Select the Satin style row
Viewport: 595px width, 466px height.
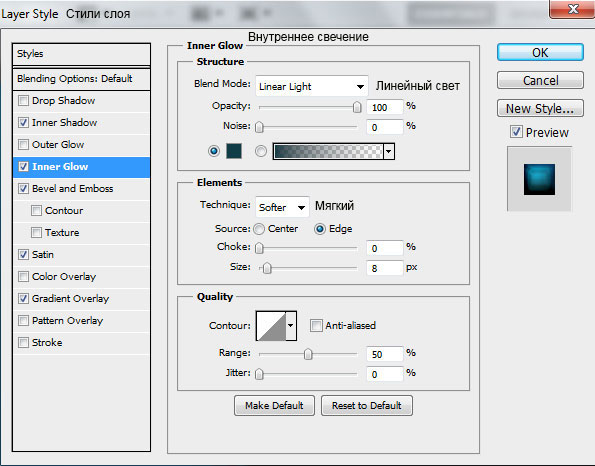[x=81, y=255]
